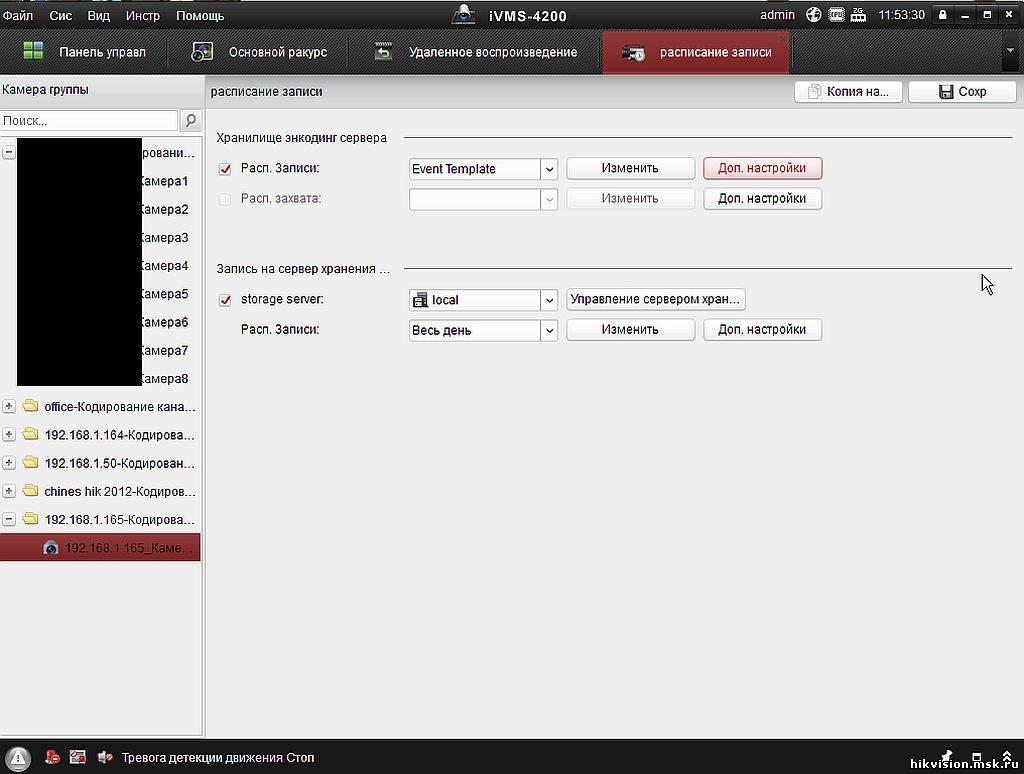The image size is (1024, 774).
Task: Open the Весь день schedule dropdown
Action: 549,331
